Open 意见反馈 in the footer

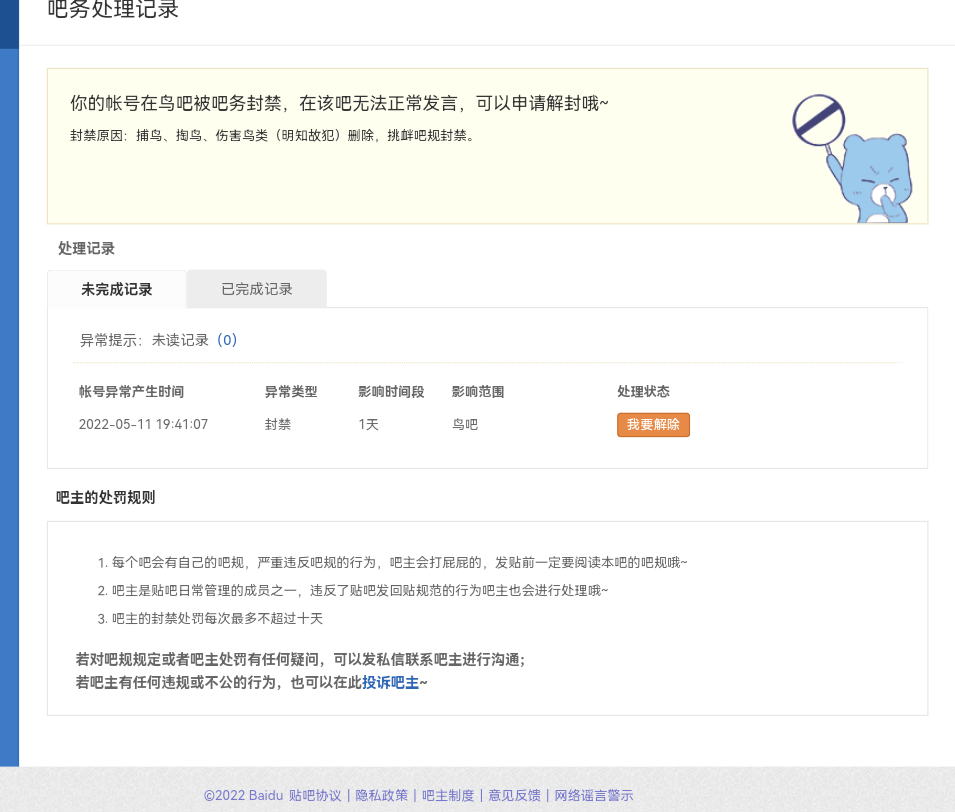[514, 795]
